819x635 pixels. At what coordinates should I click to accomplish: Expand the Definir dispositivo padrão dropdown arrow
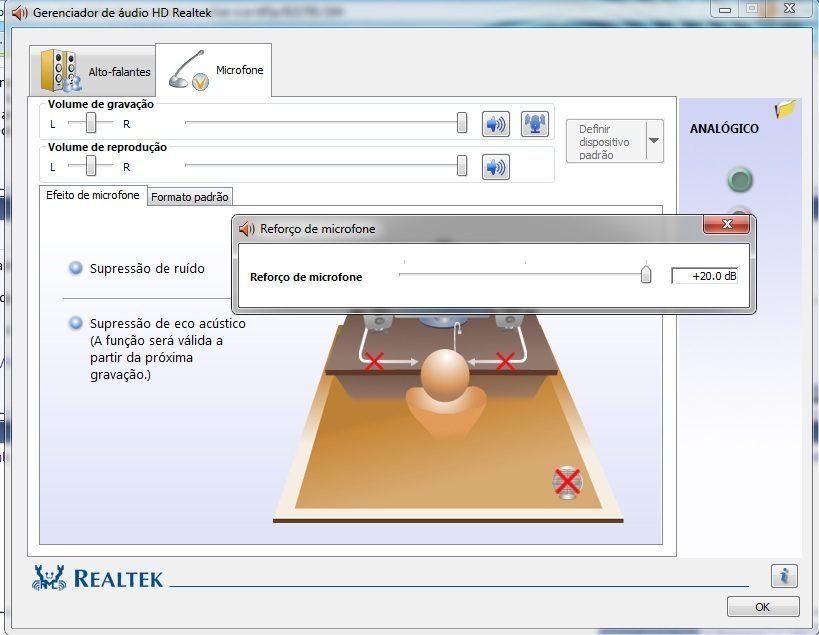(x=654, y=142)
